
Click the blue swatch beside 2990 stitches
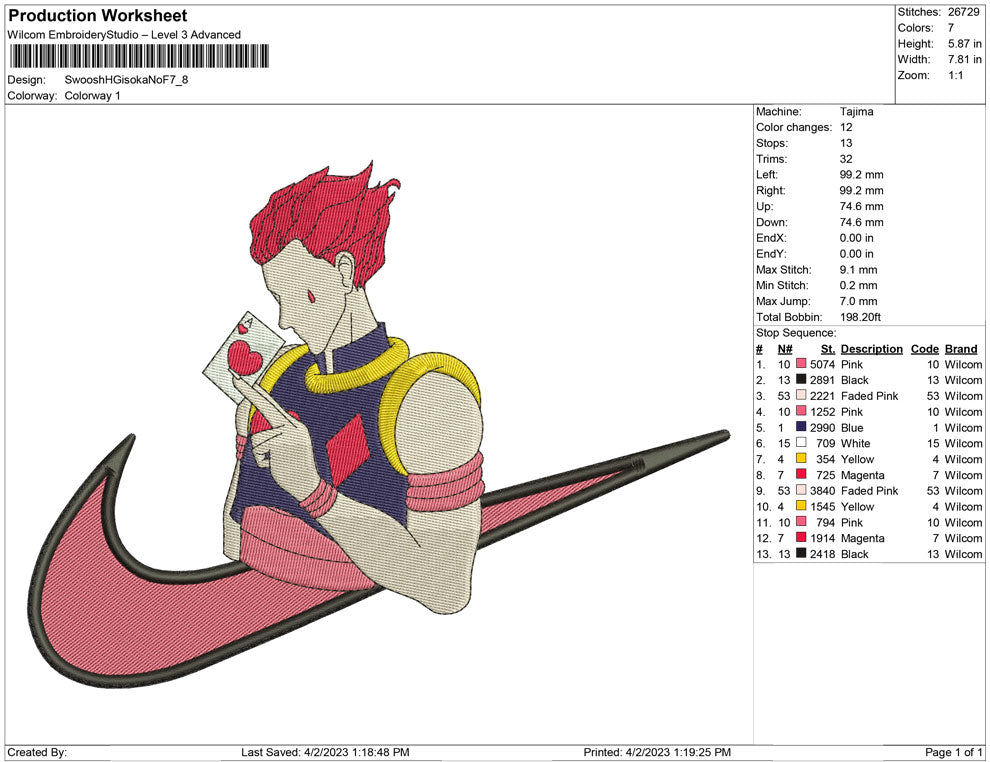click(x=801, y=427)
